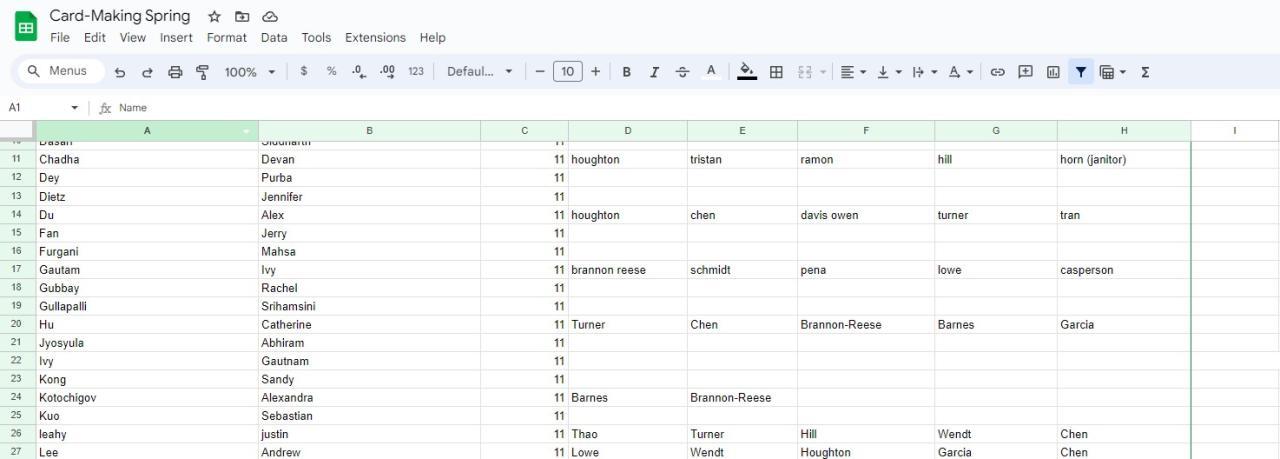The image size is (1280, 459).
Task: Select column B header
Action: pos(369,131)
